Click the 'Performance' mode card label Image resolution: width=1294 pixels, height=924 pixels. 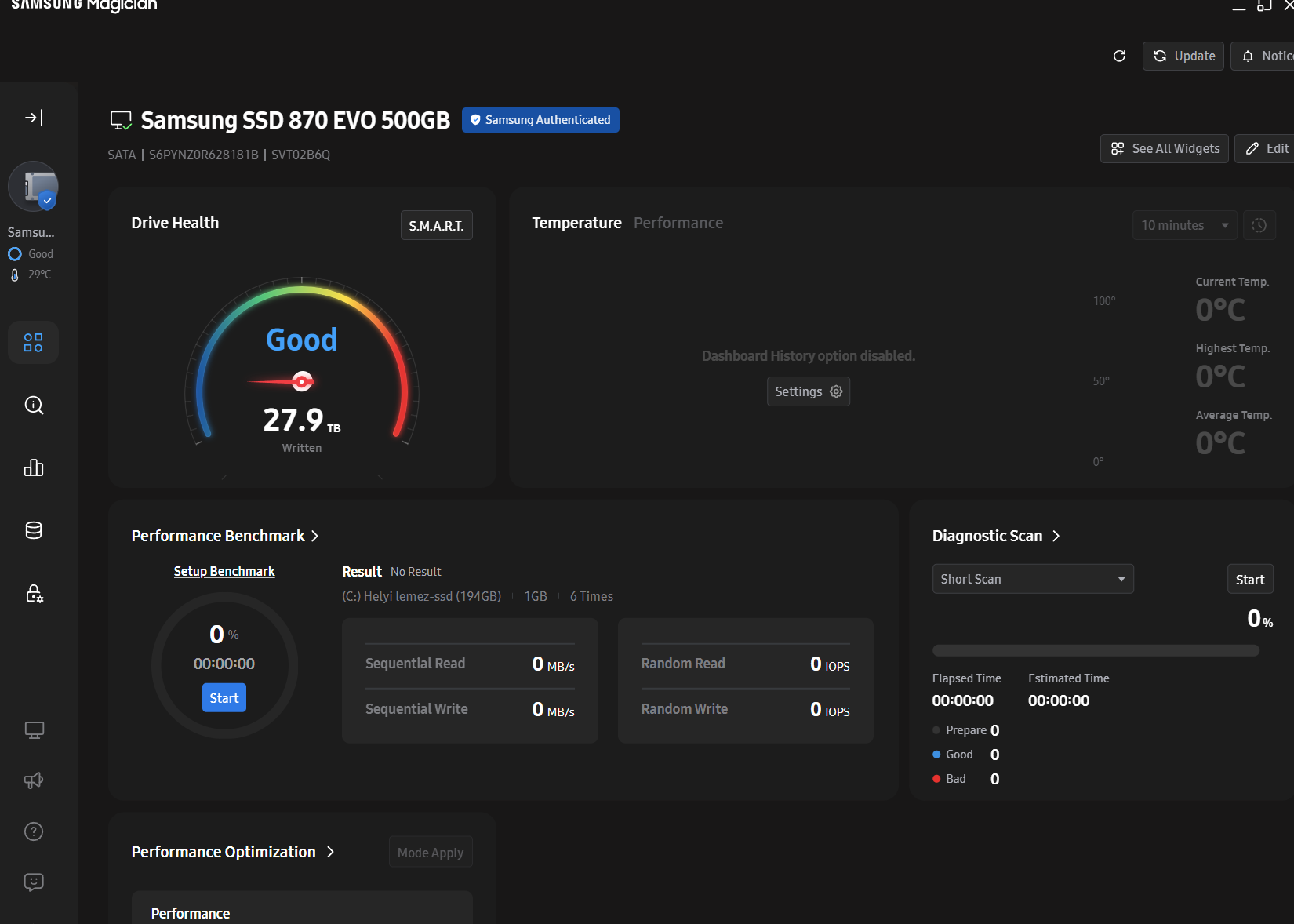(x=191, y=914)
